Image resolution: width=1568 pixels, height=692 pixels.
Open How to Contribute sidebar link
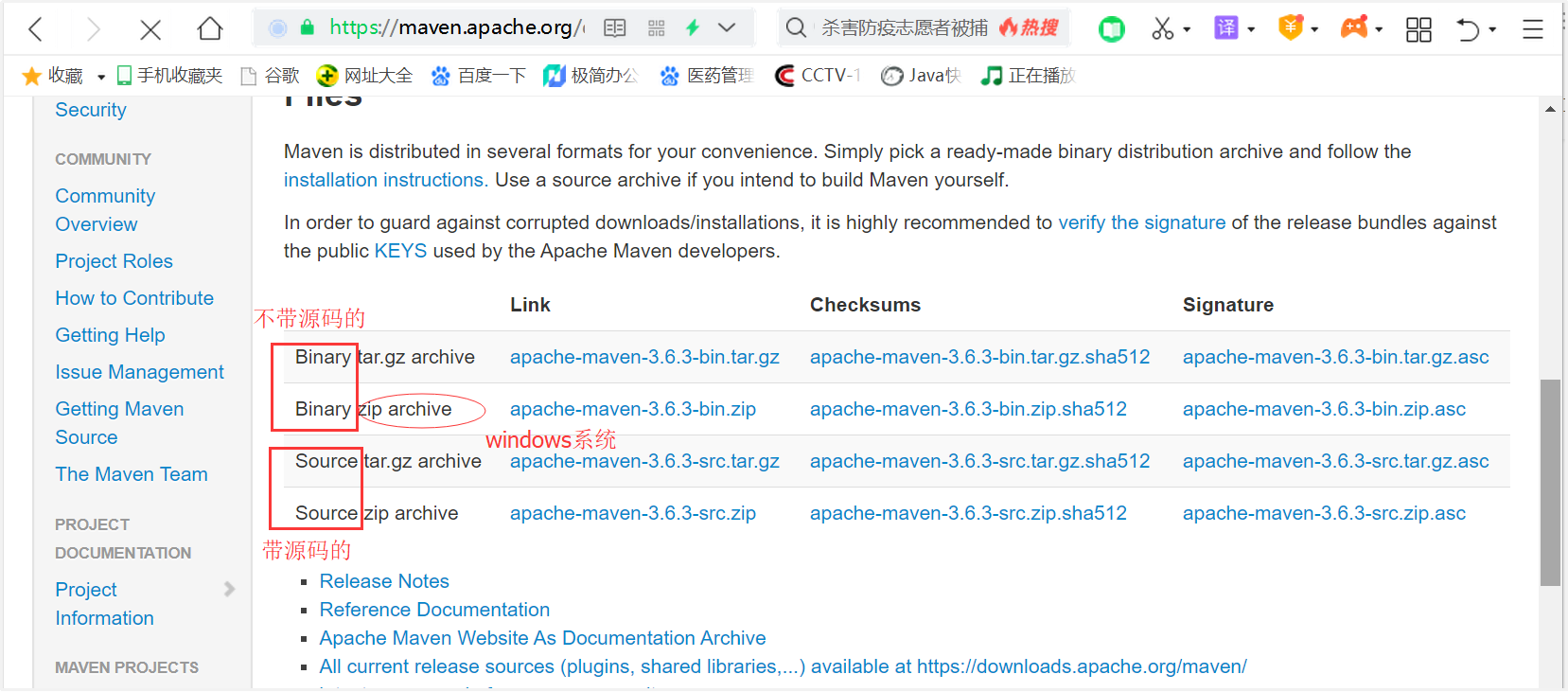pos(134,298)
